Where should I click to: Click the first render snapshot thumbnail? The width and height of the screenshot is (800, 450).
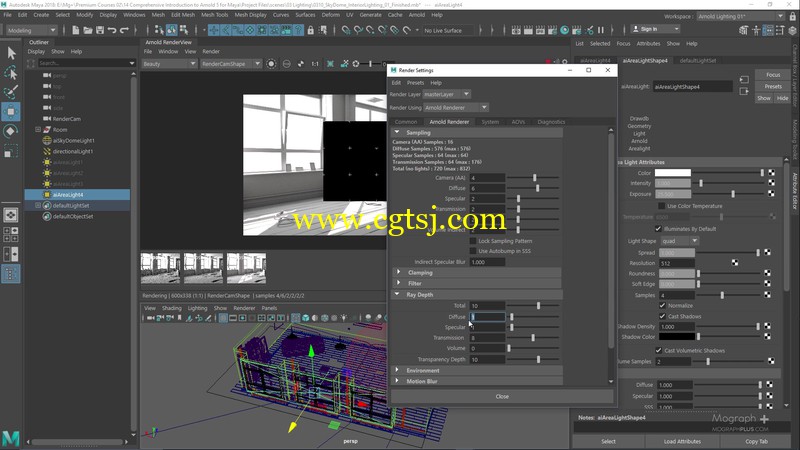(160, 268)
